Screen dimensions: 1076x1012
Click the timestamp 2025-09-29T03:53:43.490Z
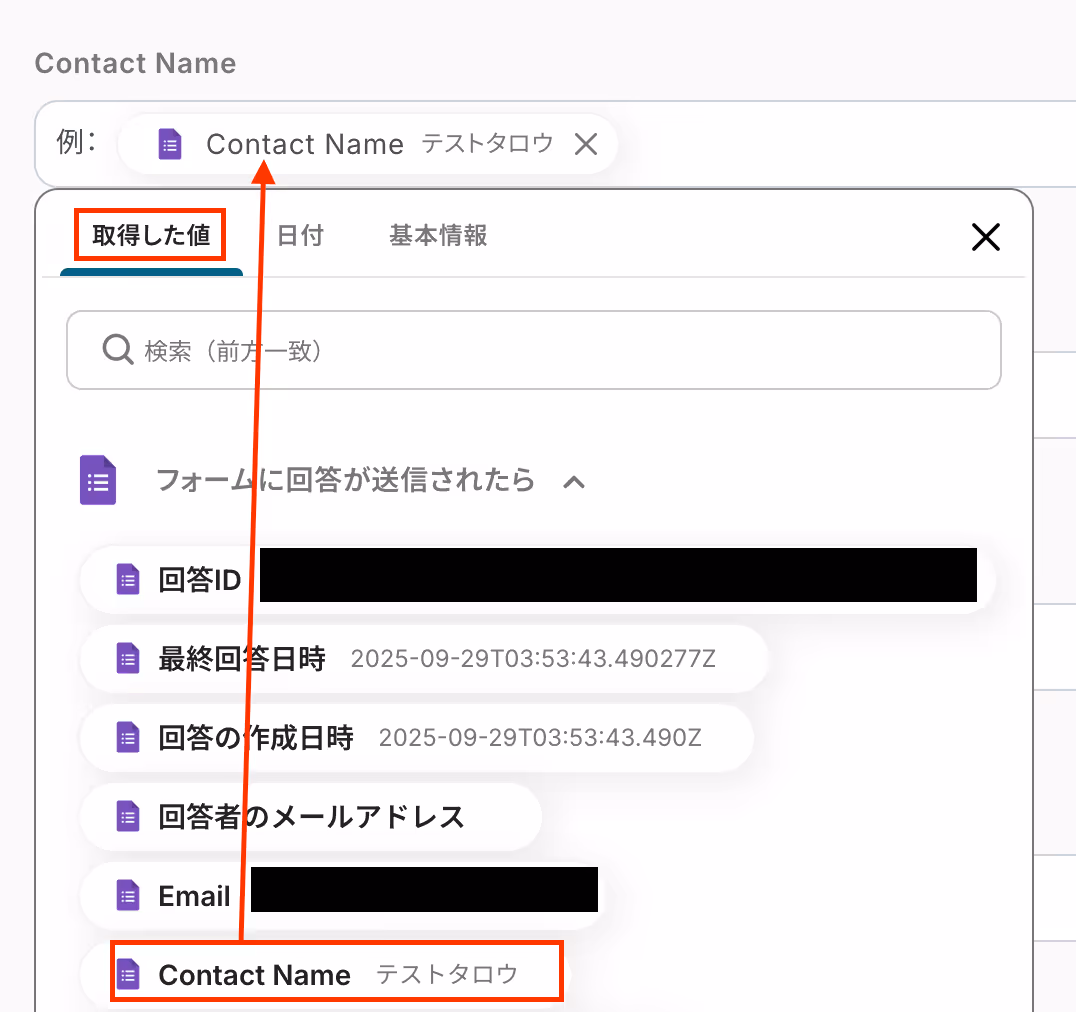coord(540,738)
